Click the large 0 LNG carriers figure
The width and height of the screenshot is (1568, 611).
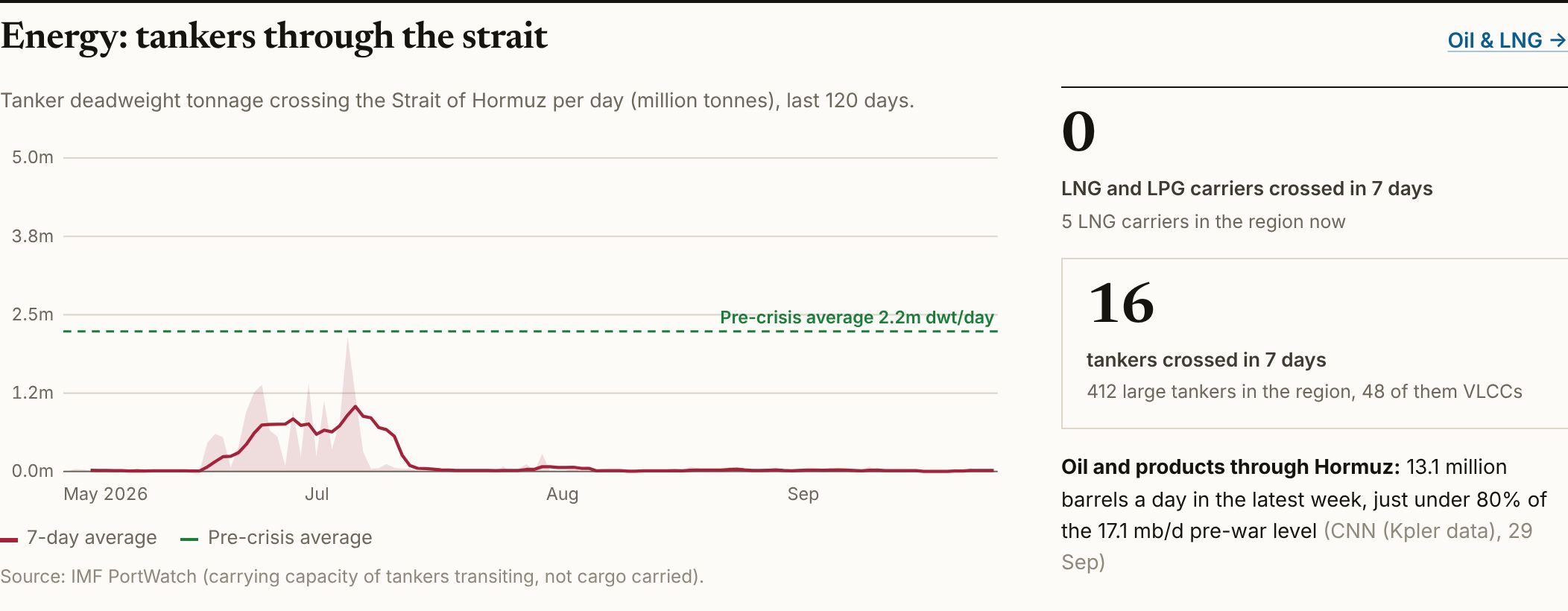1078,132
